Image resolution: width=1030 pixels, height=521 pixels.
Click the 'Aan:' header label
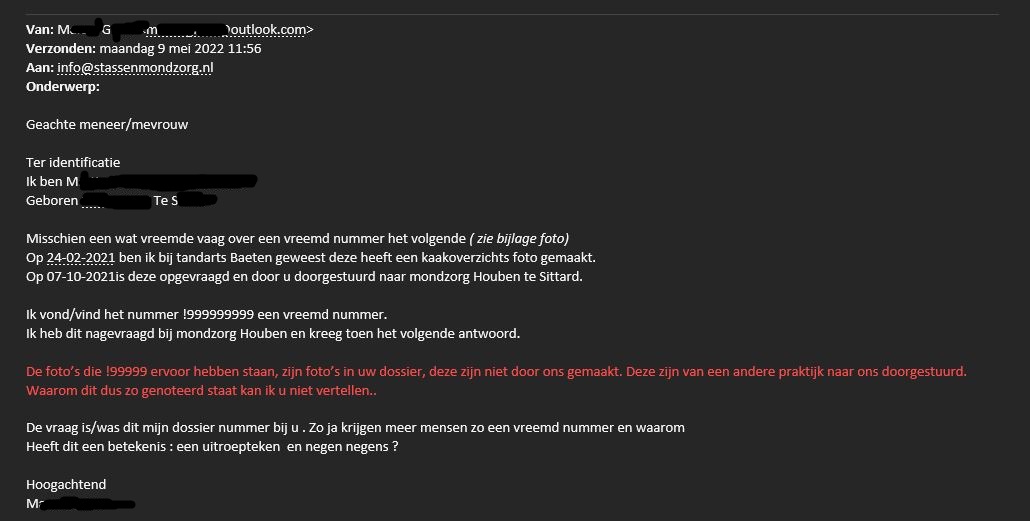40,68
